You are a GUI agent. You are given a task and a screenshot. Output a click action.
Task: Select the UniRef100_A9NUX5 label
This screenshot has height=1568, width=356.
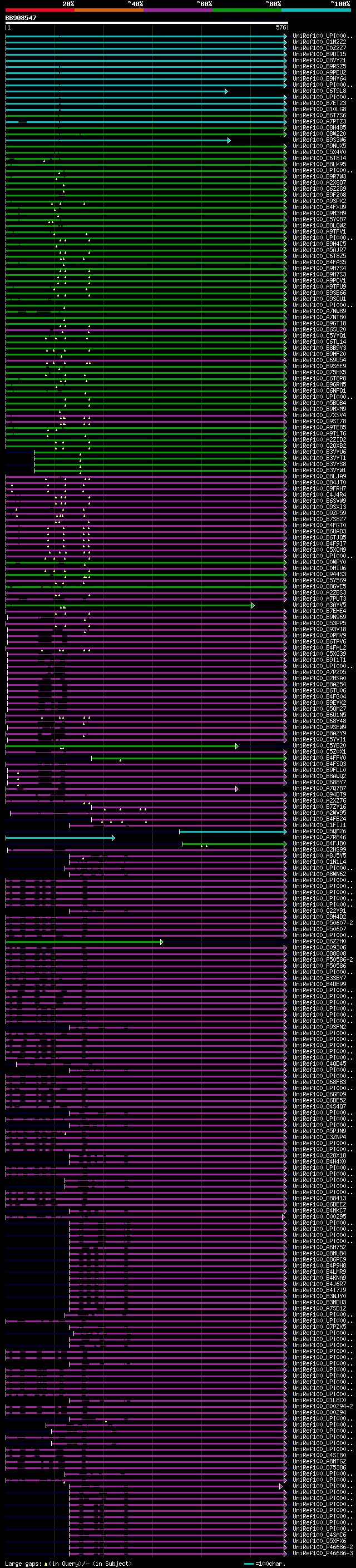point(319,146)
